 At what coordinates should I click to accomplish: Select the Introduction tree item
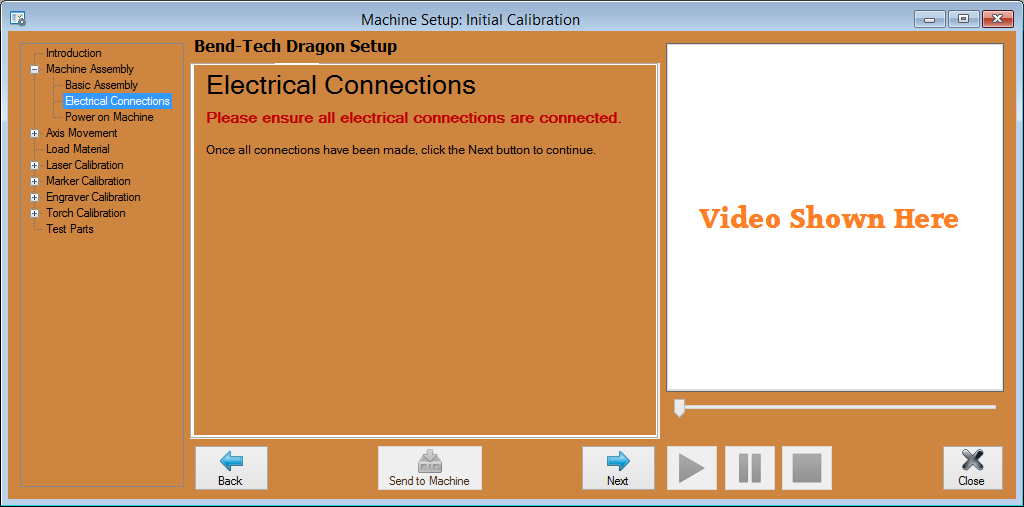(x=74, y=53)
